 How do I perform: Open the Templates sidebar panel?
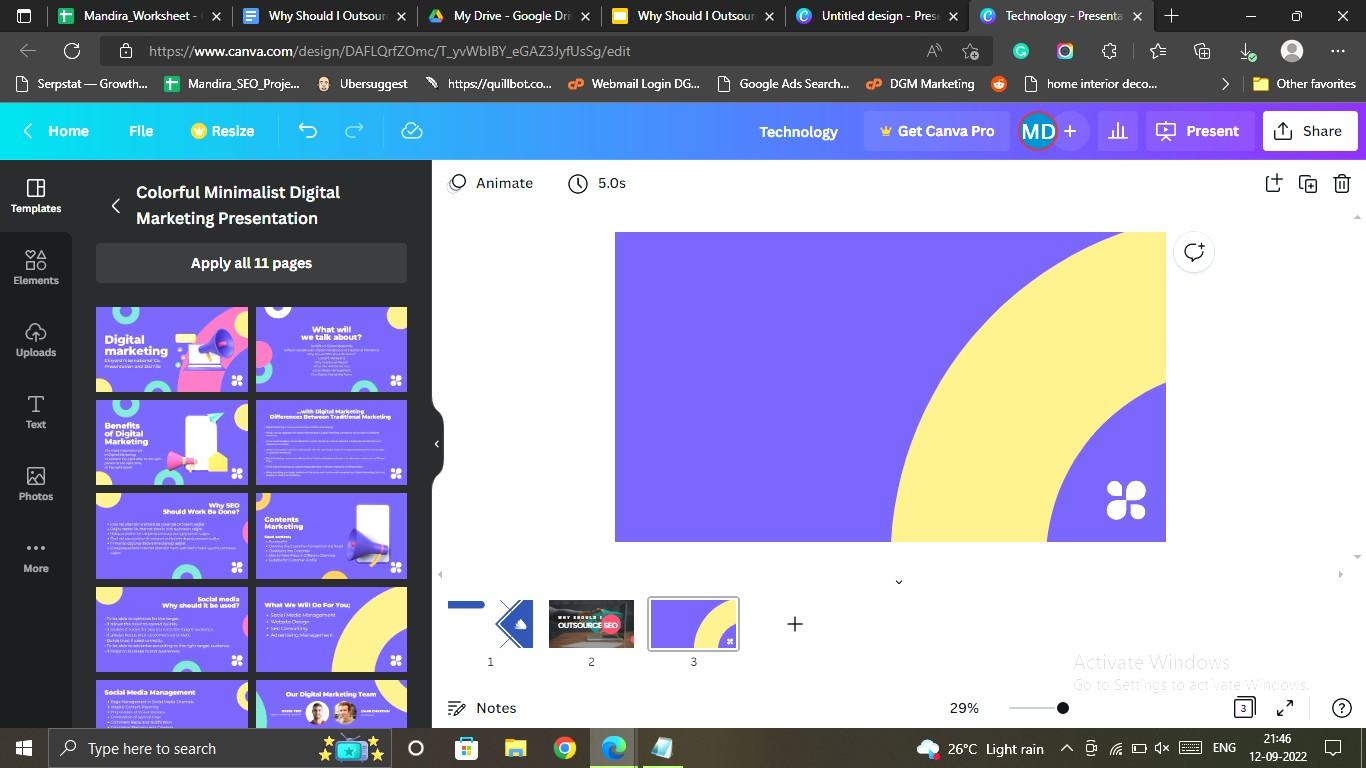36,196
